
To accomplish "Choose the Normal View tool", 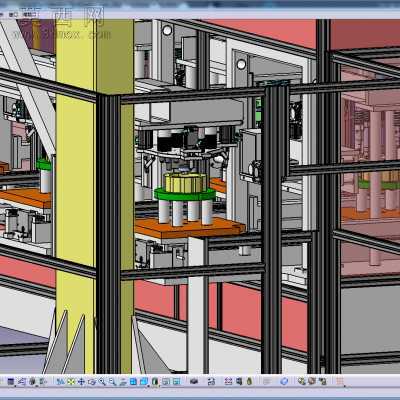I will (123, 381).
